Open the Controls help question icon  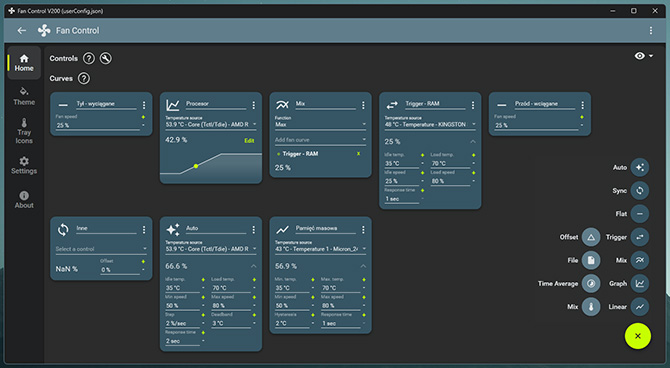coord(88,58)
